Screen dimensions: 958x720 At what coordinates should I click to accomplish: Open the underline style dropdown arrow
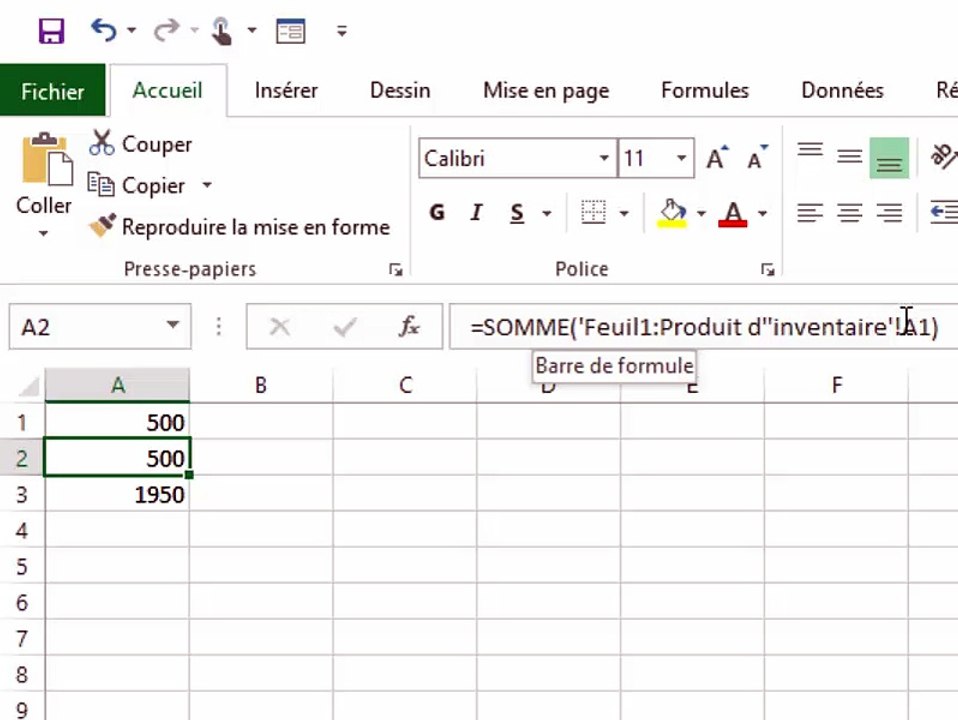point(547,213)
